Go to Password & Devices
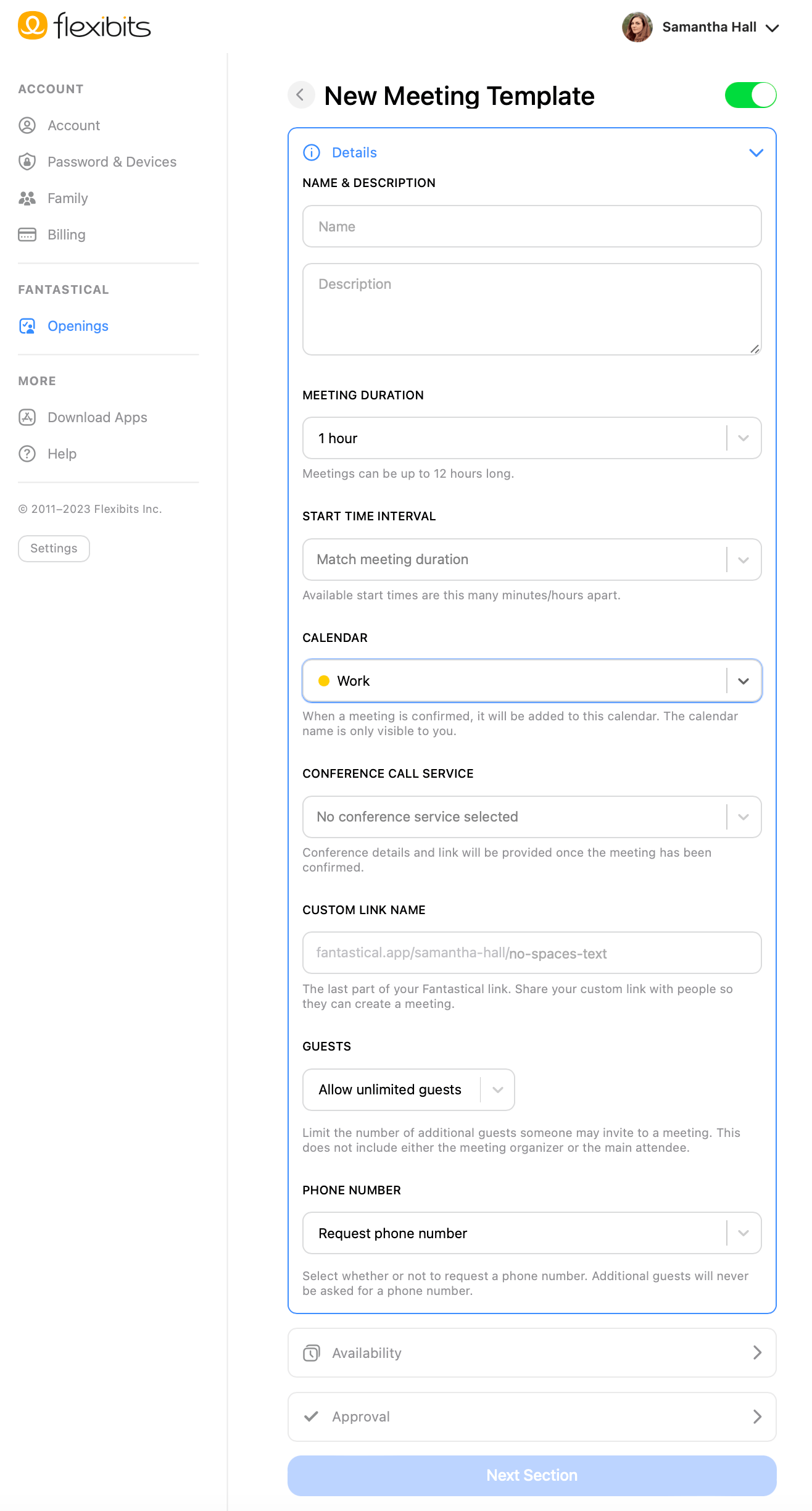This screenshot has width=812, height=1511. (x=112, y=162)
